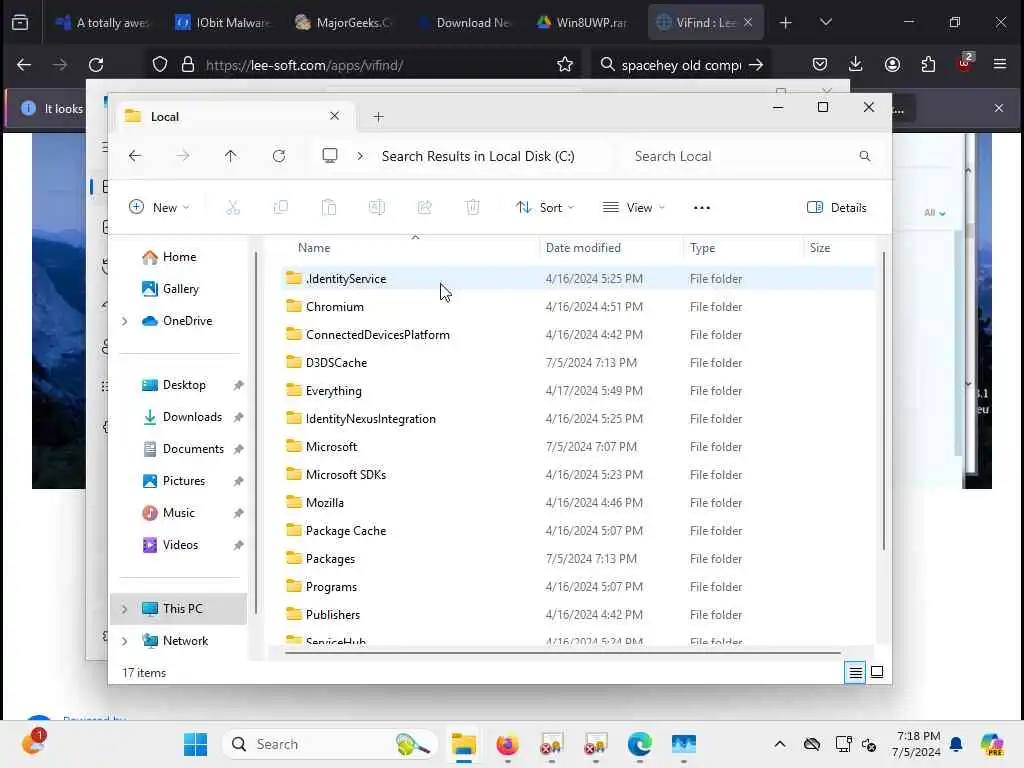Click the Rename icon in Explorer toolbar
This screenshot has width=1024, height=768.
point(377,208)
